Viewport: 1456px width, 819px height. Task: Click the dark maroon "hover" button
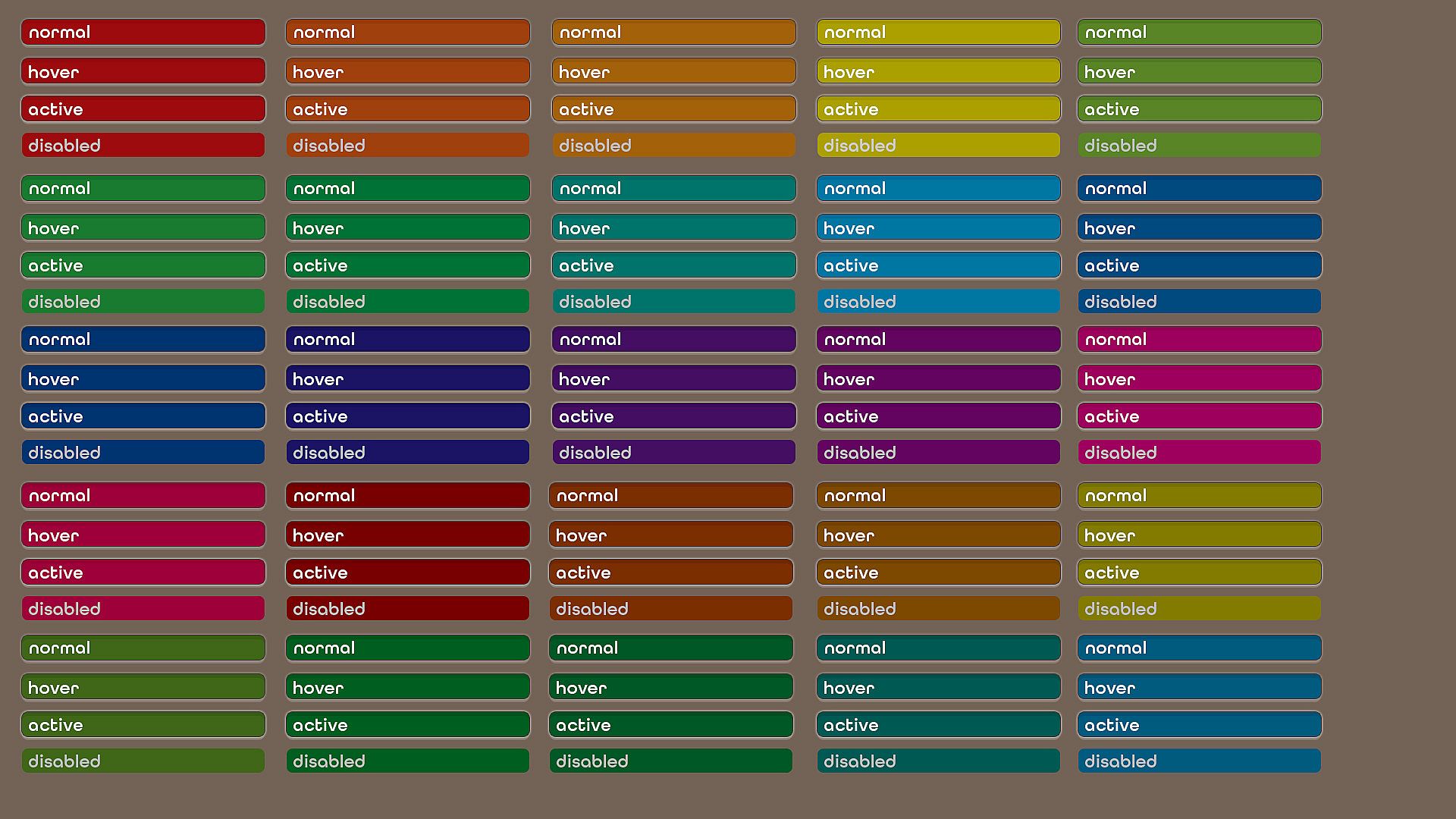(408, 535)
